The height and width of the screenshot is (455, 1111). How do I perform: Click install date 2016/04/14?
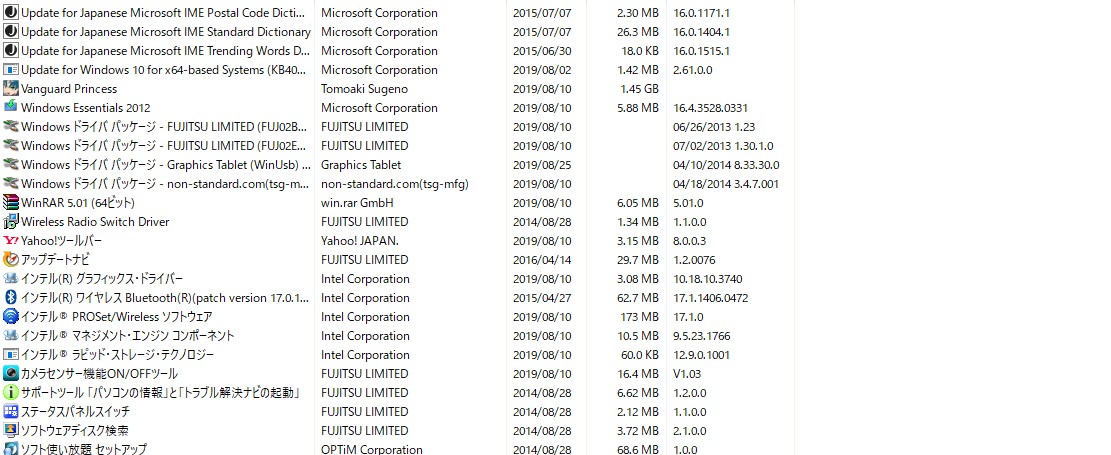[542, 259]
